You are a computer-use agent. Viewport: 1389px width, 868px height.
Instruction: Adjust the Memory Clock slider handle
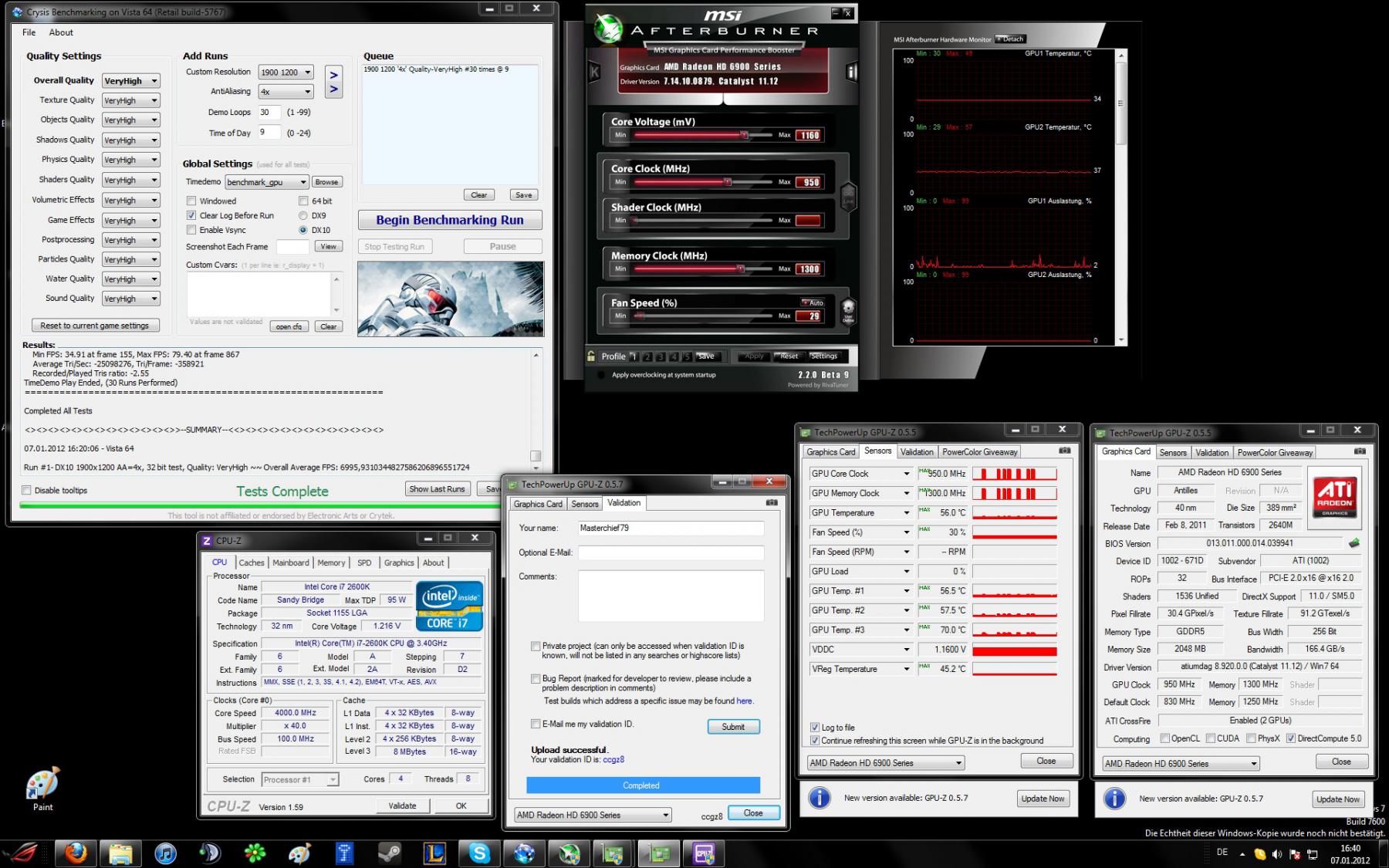(740, 269)
